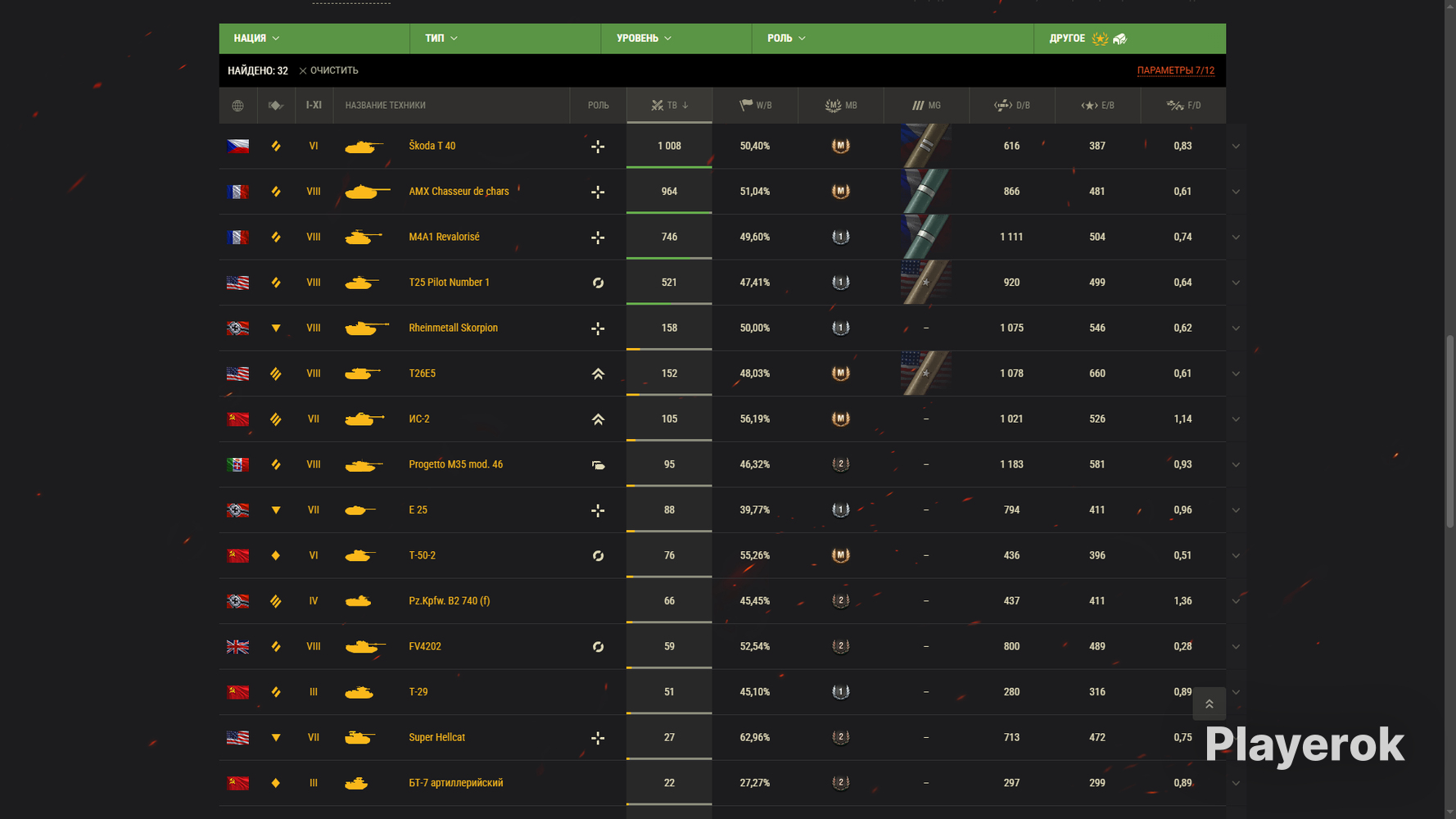Open the AMX Chasseur de chars link
Screen dimensions: 1456x819
pos(459,192)
